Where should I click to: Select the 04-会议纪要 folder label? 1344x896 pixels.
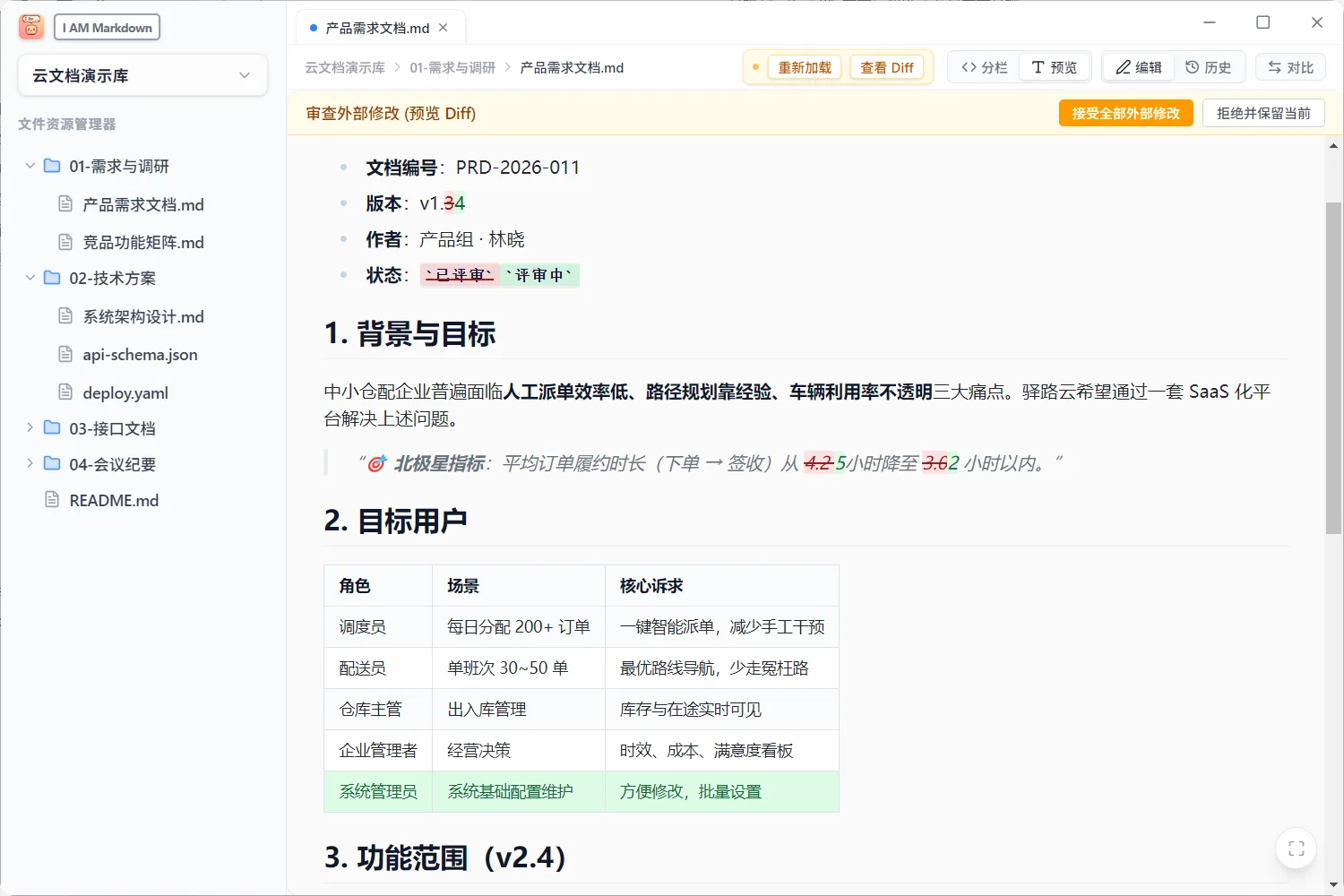[112, 464]
